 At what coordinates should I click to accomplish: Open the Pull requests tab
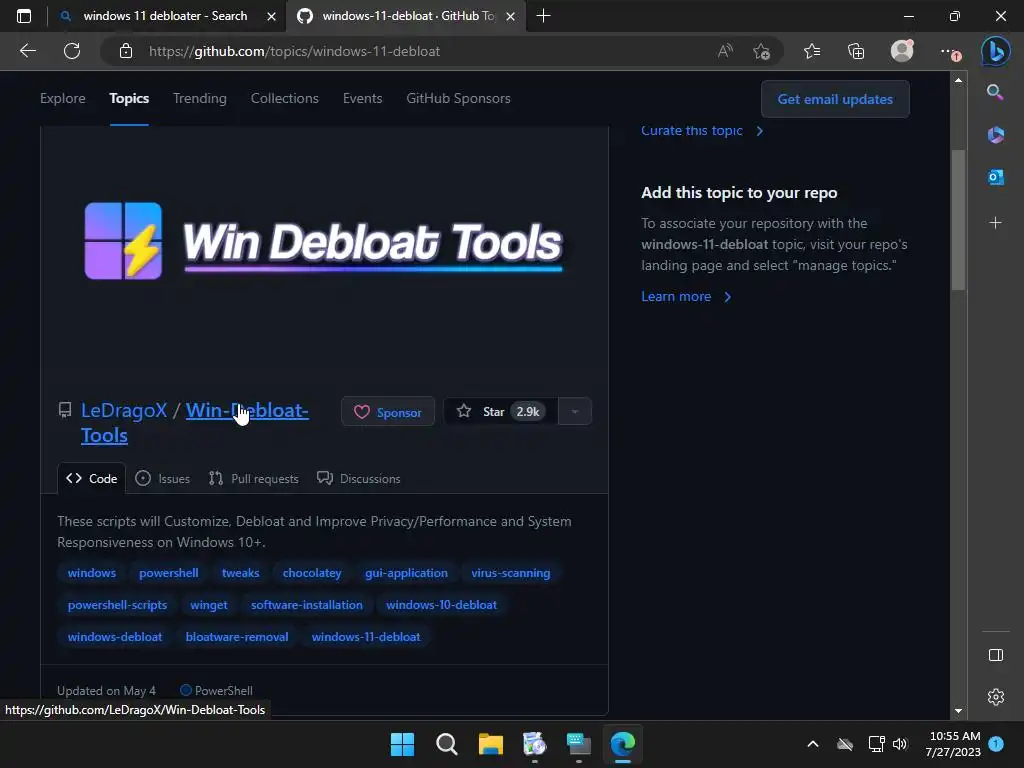coord(253,479)
